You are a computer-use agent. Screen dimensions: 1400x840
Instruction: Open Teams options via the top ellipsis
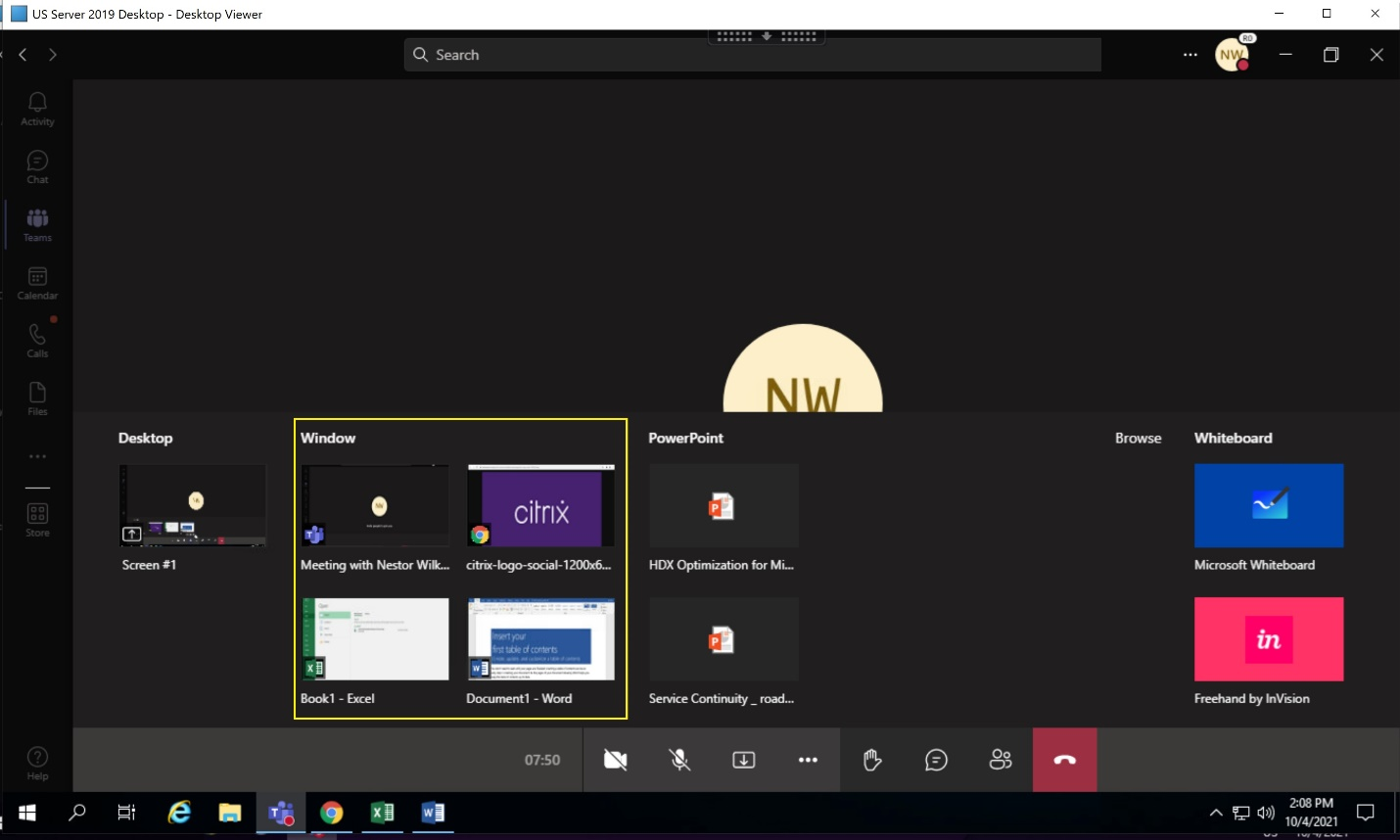pyautogui.click(x=1190, y=55)
